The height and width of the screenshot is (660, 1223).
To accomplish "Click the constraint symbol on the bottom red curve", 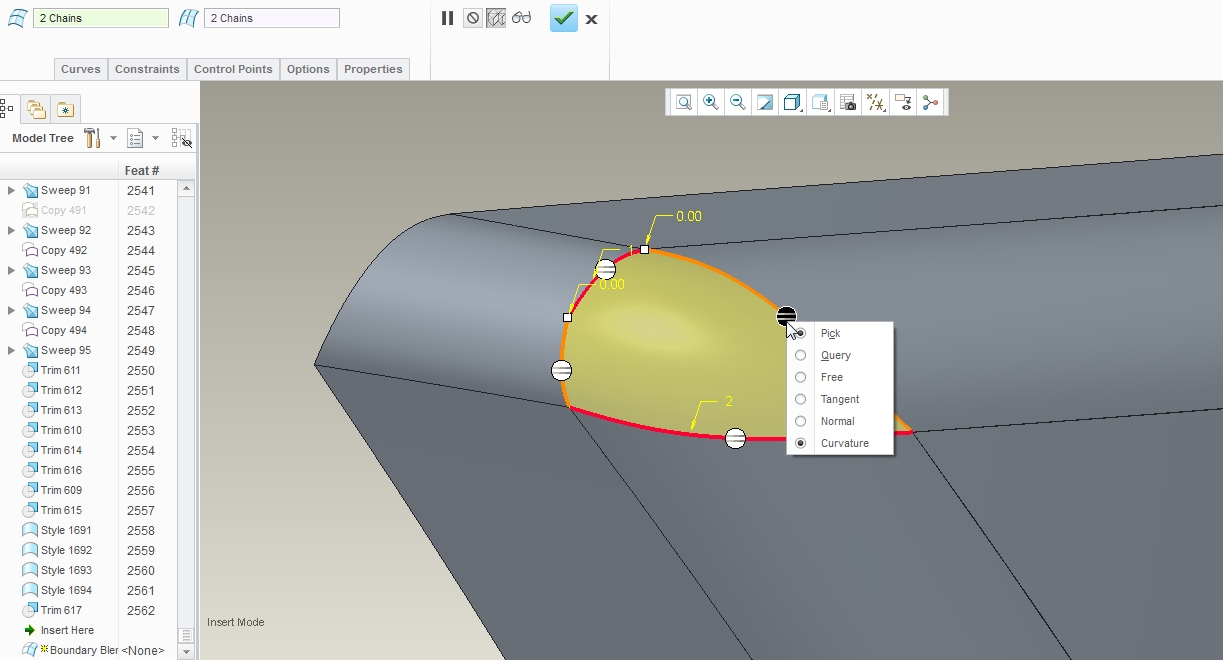I will tap(735, 438).
